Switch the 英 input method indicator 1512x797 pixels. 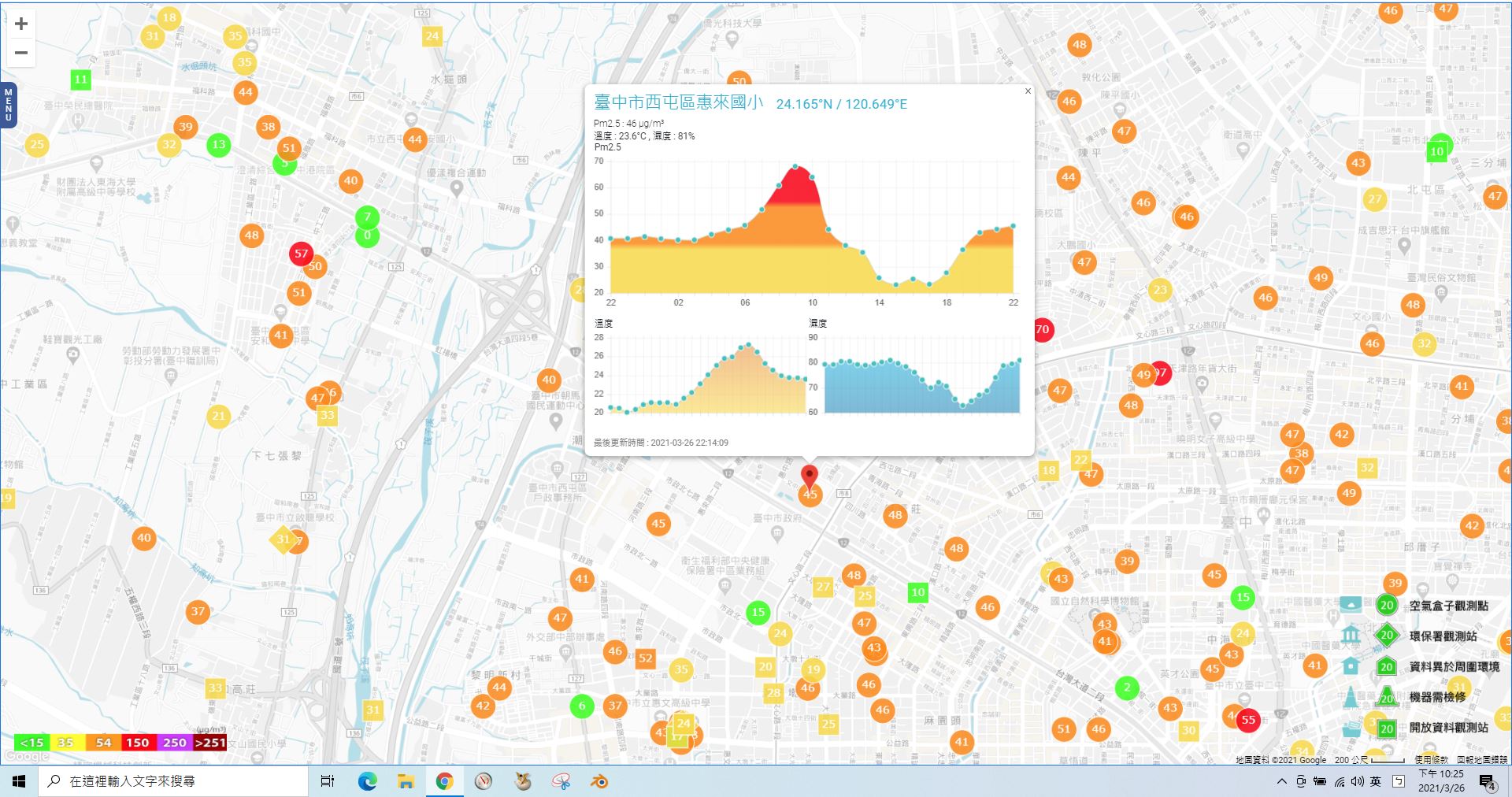click(1375, 781)
